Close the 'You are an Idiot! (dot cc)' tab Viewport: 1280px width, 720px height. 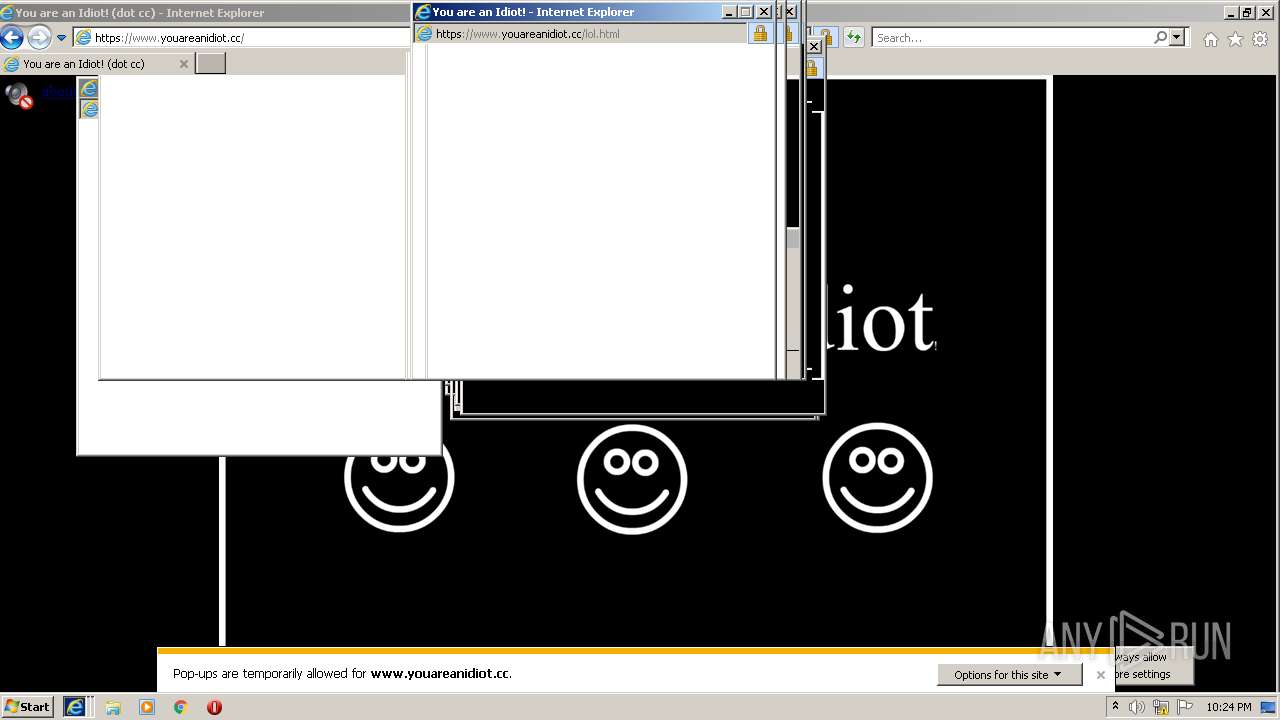(183, 64)
